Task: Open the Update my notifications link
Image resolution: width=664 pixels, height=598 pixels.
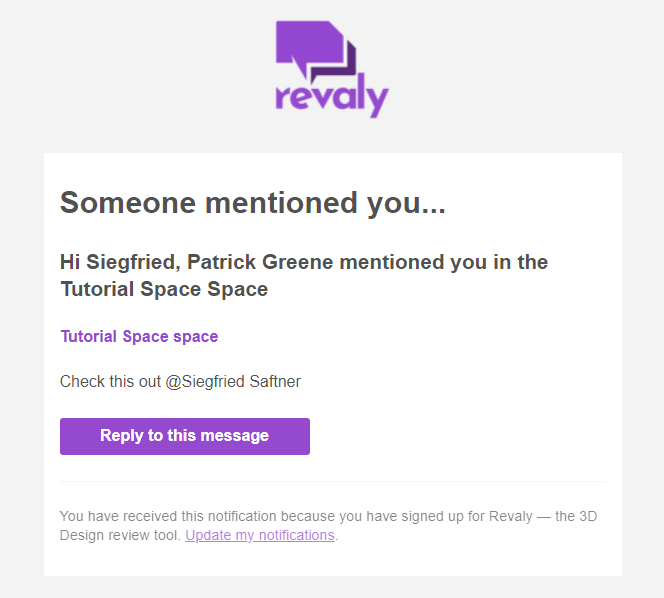Action: coord(260,535)
